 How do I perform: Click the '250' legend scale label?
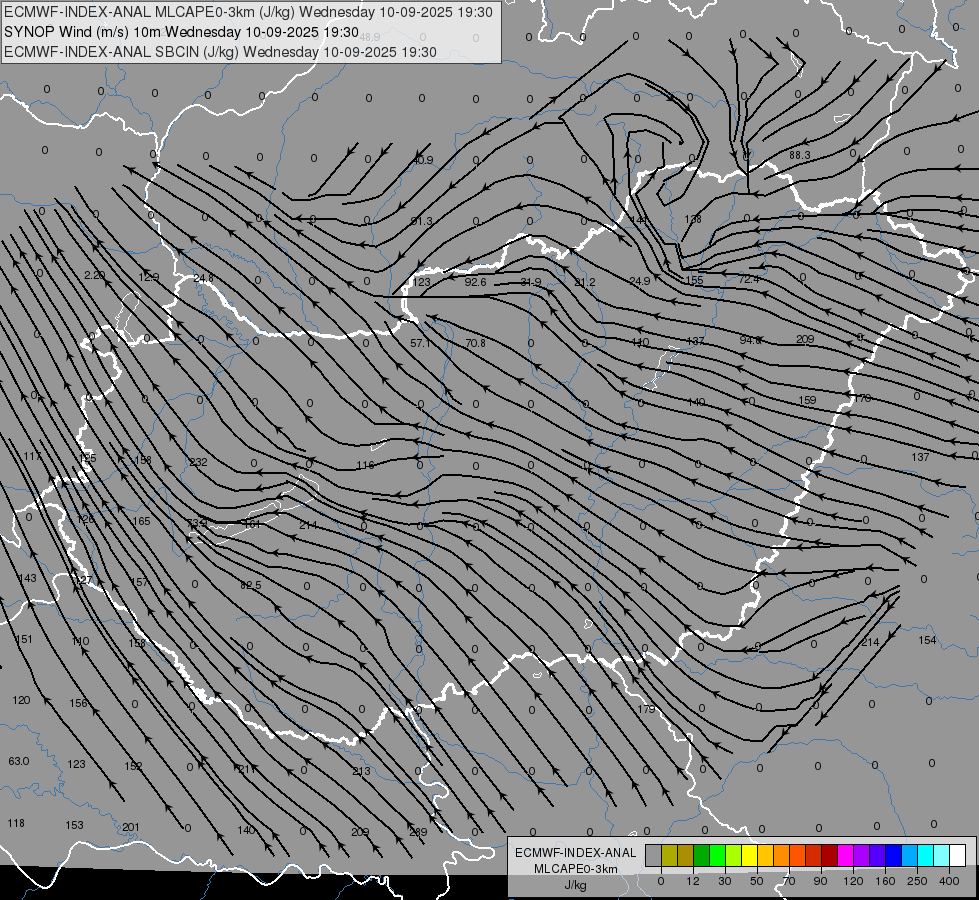pos(917,881)
